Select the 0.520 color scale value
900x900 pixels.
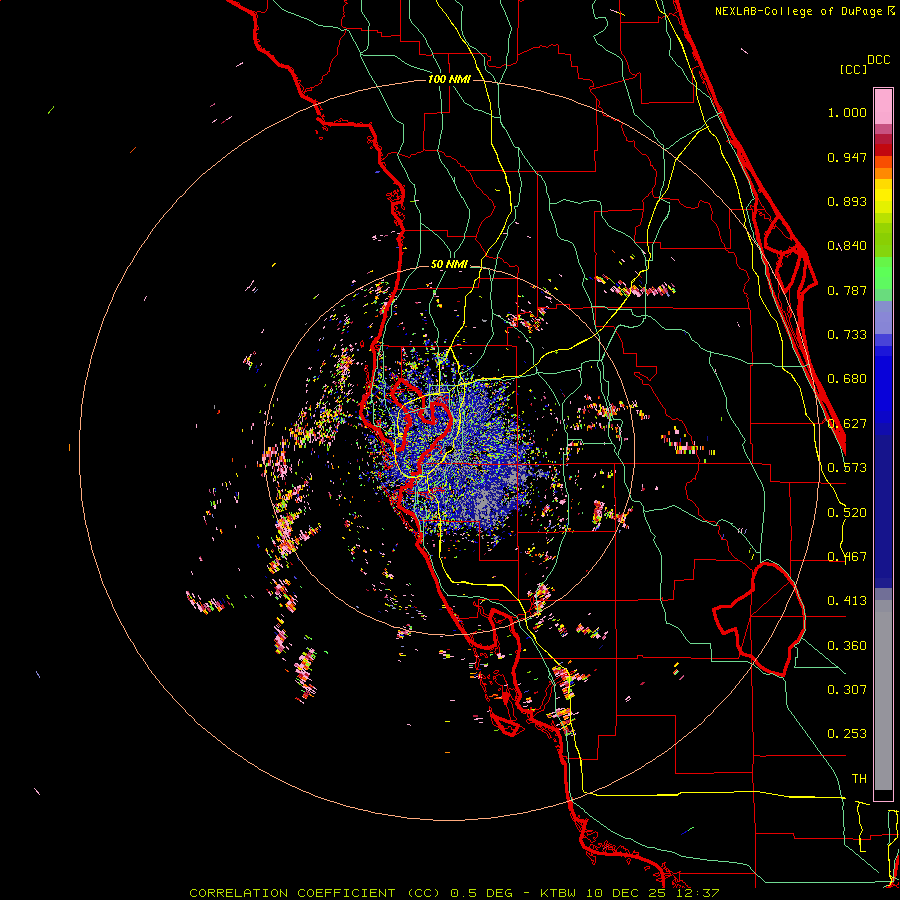click(x=847, y=513)
